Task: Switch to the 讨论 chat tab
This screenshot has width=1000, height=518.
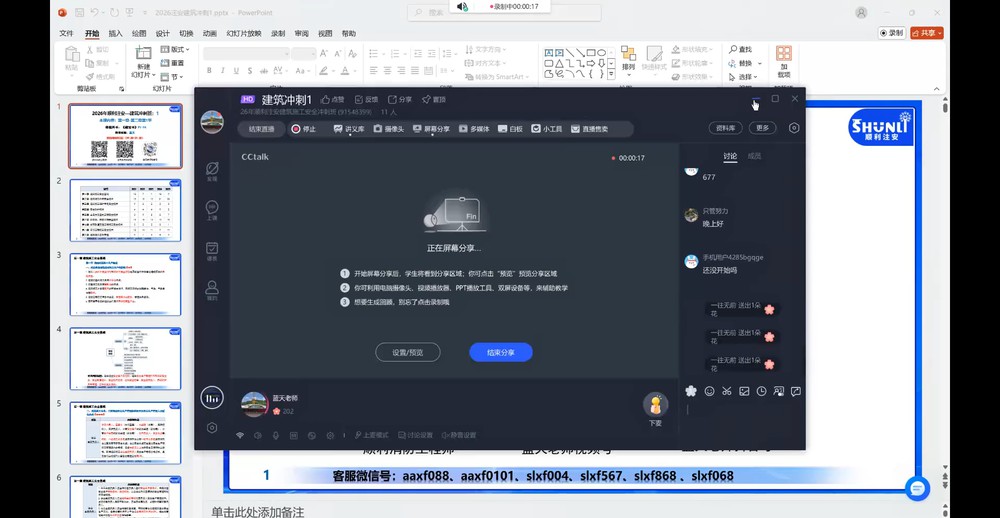Action: [730, 156]
